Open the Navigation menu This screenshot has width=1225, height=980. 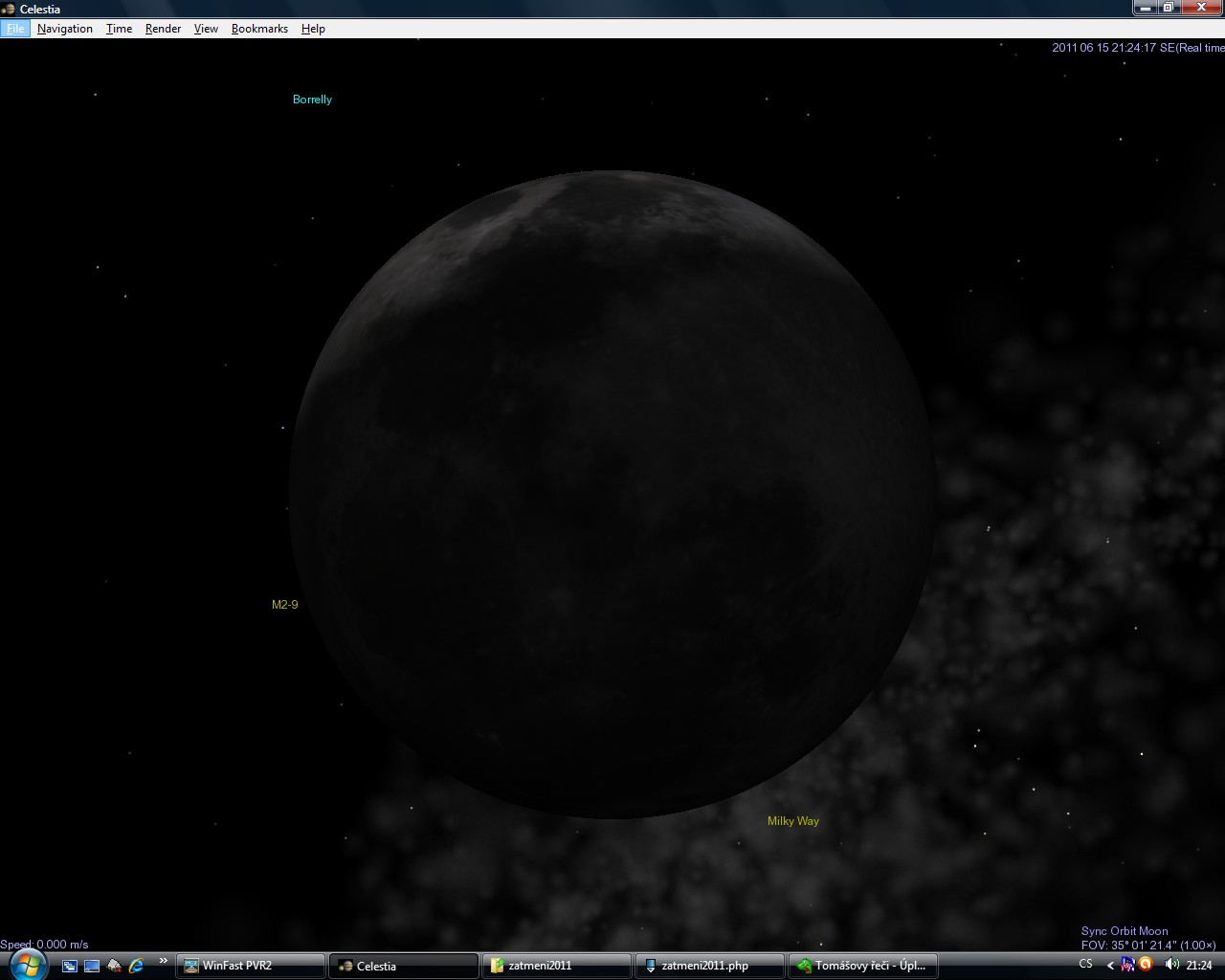click(x=65, y=29)
